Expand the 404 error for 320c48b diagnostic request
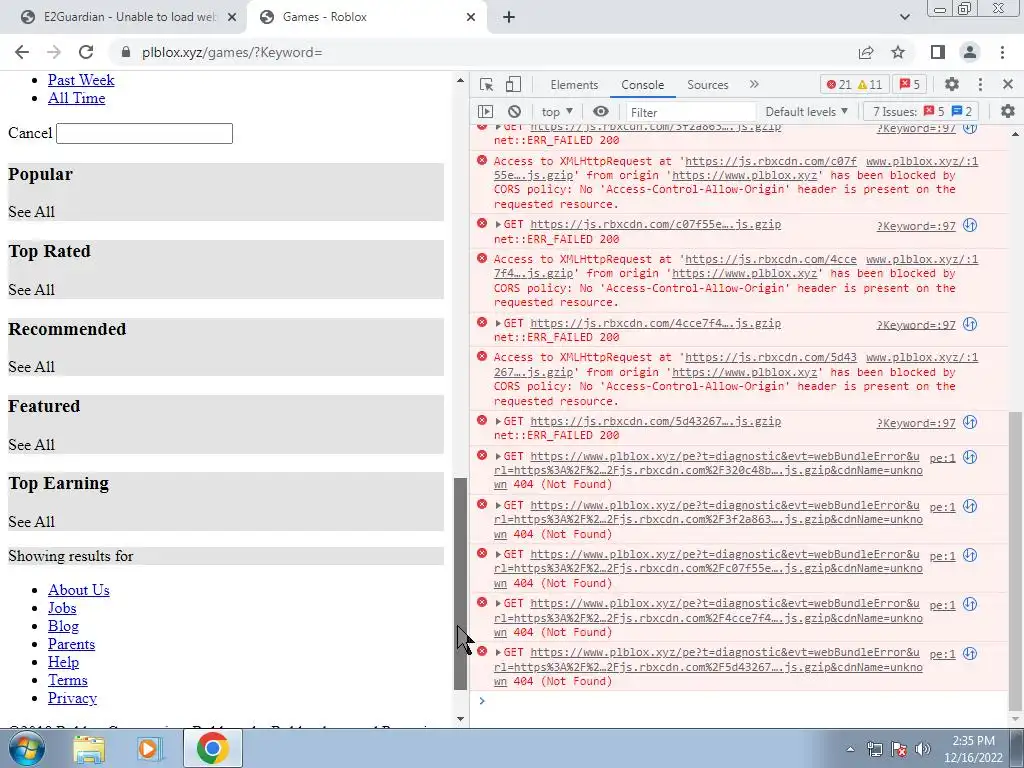Viewport: 1024px width, 768px height. 498,456
